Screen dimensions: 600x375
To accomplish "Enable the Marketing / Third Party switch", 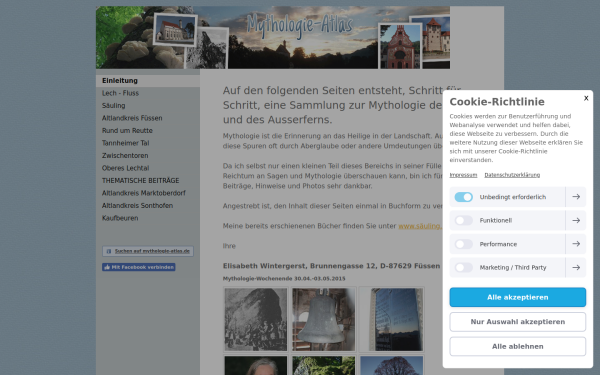I will tap(463, 267).
